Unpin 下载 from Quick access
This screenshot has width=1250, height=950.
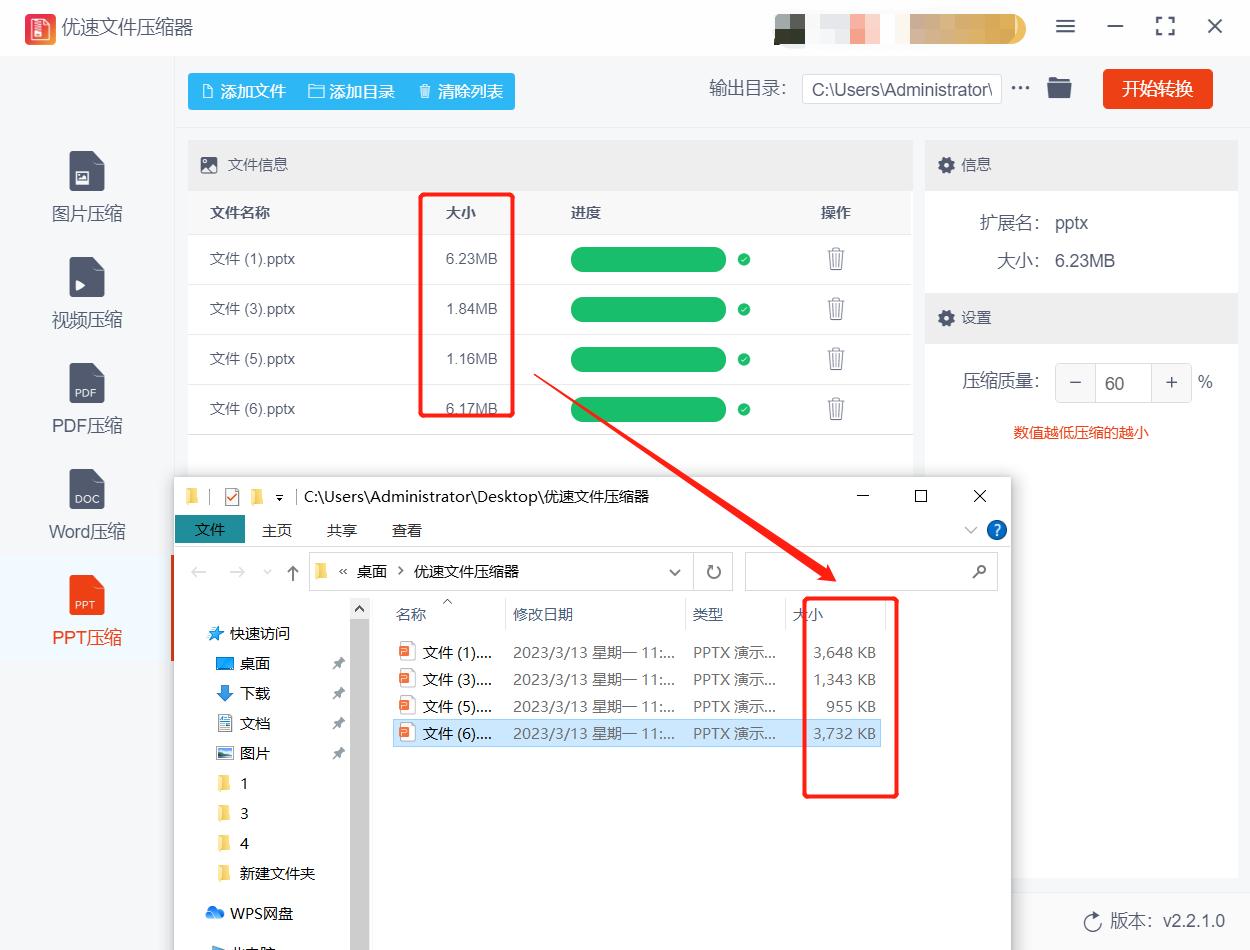click(x=338, y=693)
